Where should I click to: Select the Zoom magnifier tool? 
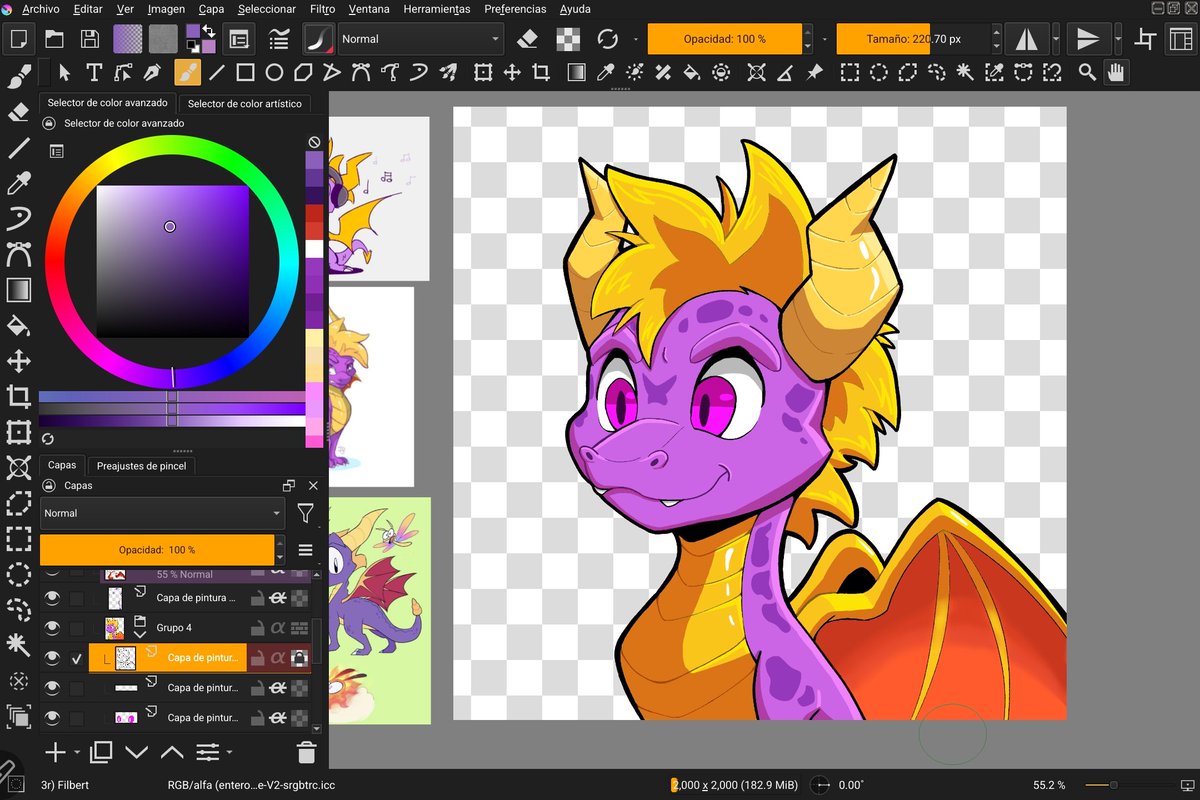1087,72
